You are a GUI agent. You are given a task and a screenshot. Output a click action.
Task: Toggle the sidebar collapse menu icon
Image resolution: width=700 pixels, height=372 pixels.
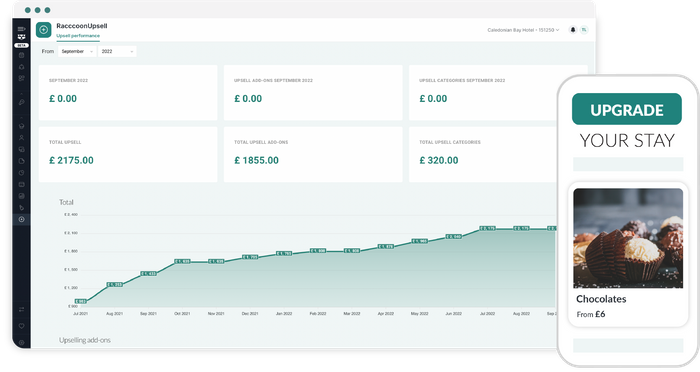21,29
